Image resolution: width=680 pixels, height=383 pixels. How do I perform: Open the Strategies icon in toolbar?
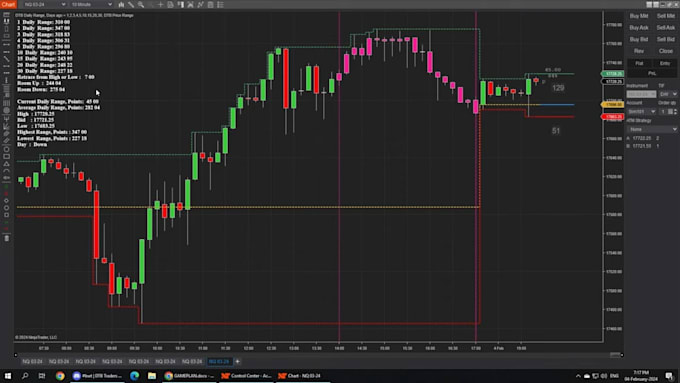point(200,4)
